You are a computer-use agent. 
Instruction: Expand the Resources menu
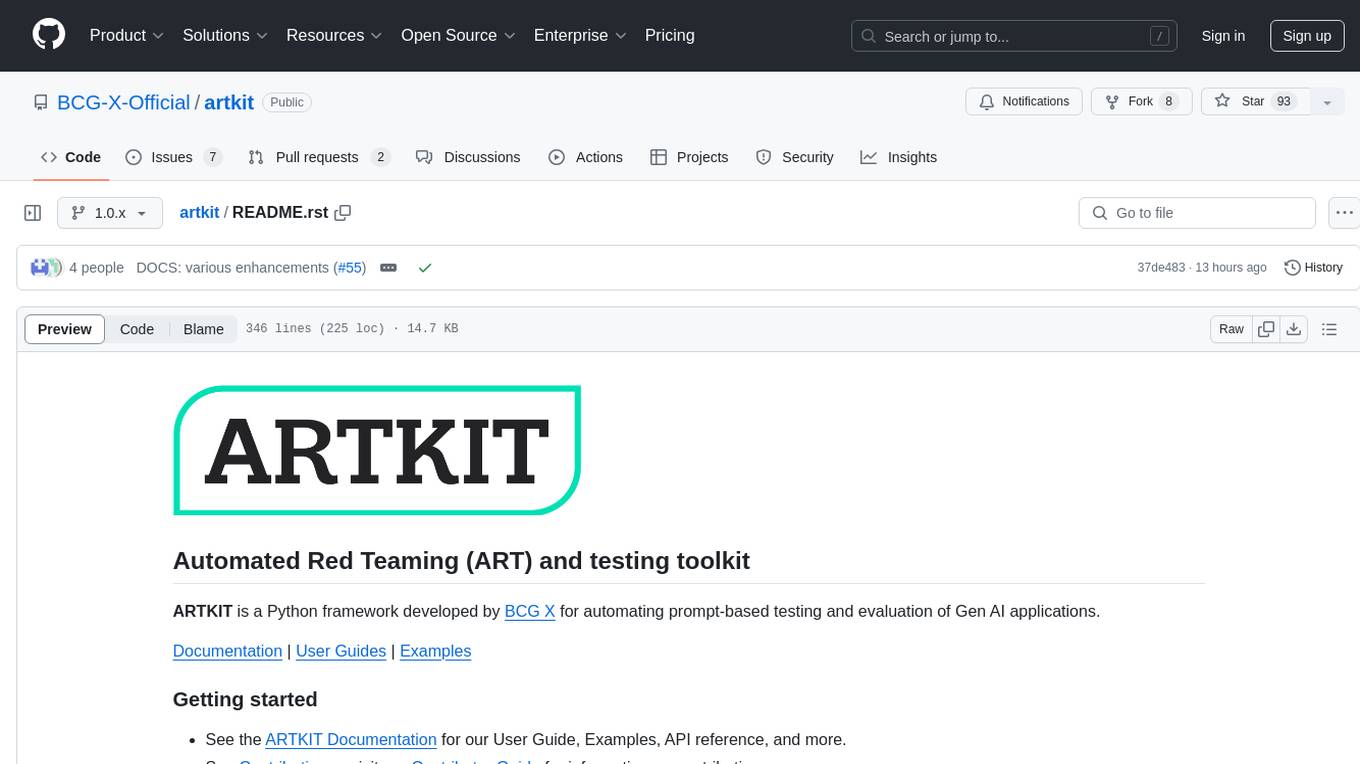tap(334, 35)
